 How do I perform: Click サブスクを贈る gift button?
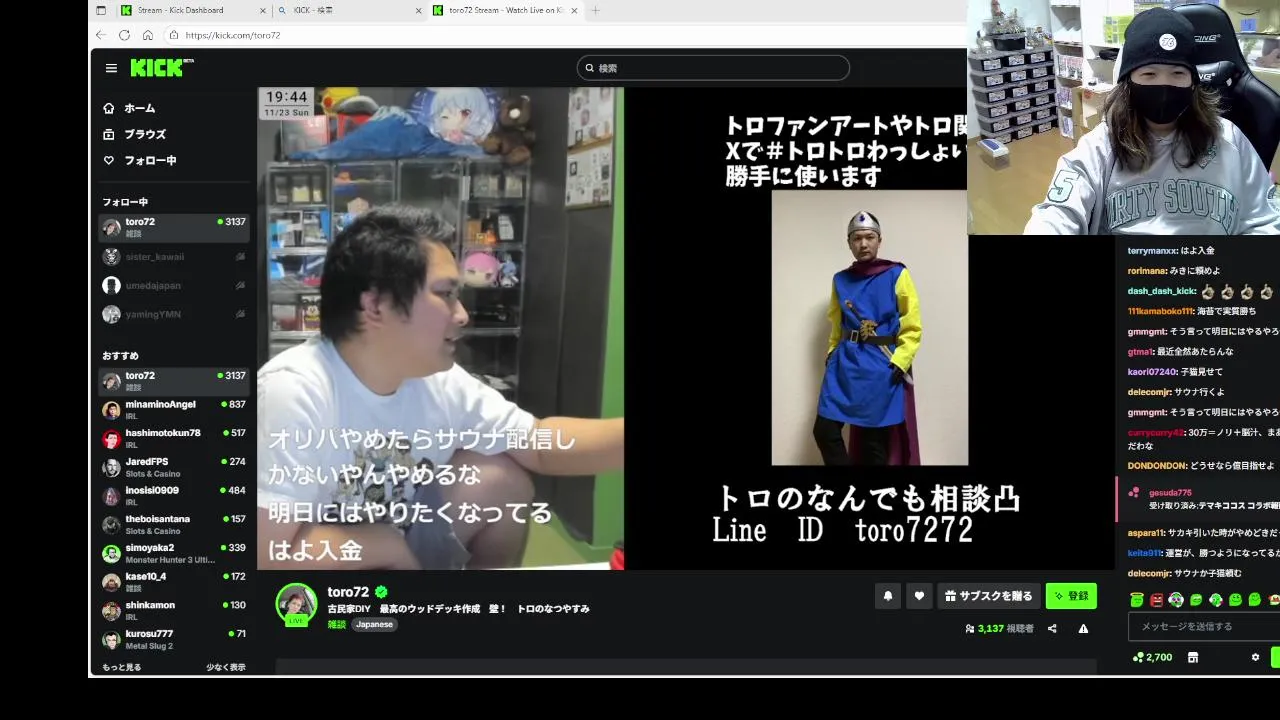(988, 596)
